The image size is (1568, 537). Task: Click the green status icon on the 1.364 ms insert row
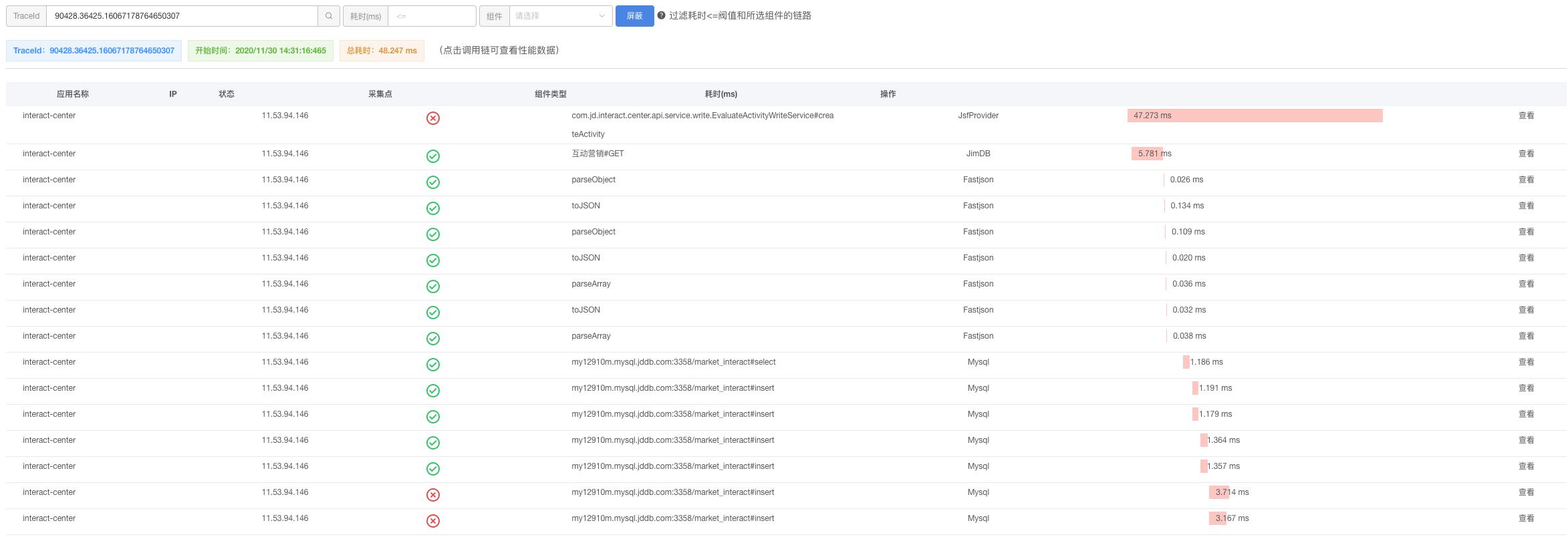(x=433, y=443)
